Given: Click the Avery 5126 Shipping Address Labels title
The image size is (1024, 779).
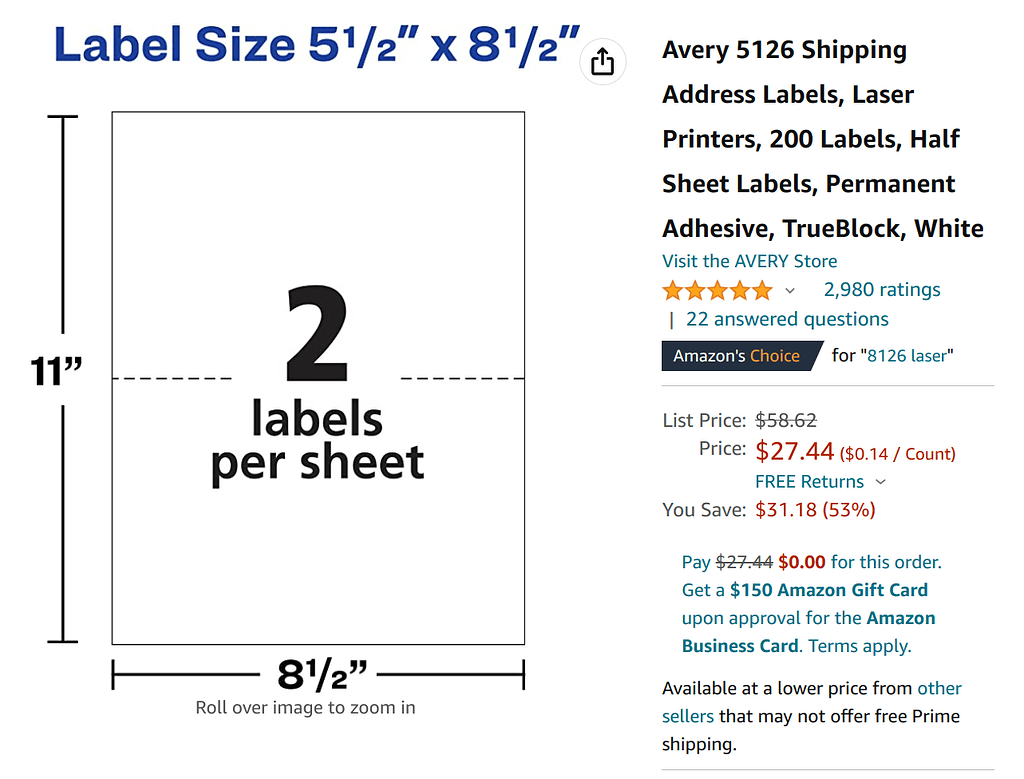Looking at the screenshot, I should (822, 139).
